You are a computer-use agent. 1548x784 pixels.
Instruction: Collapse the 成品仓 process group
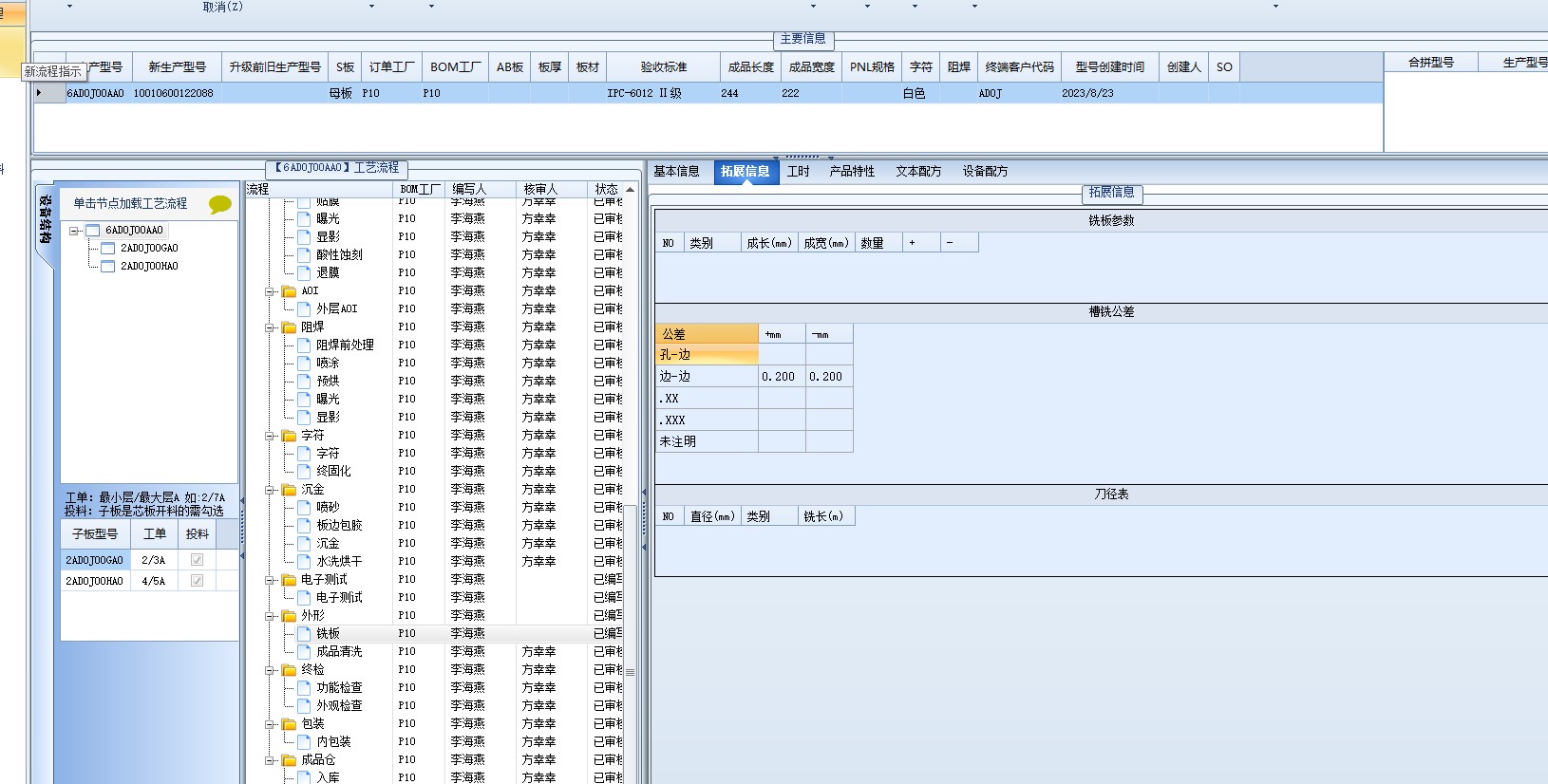[271, 760]
